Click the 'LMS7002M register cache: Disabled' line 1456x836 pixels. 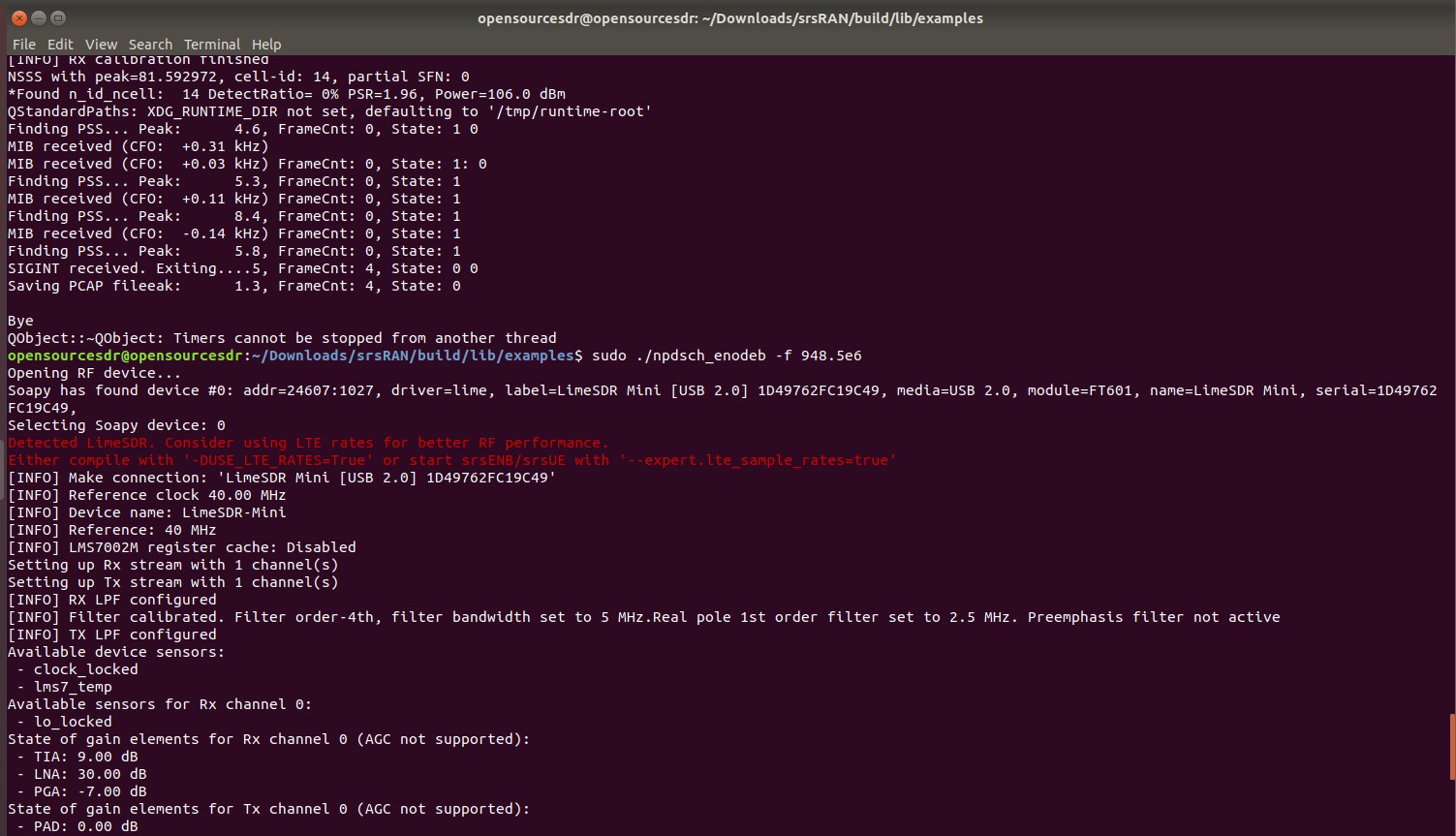182,547
